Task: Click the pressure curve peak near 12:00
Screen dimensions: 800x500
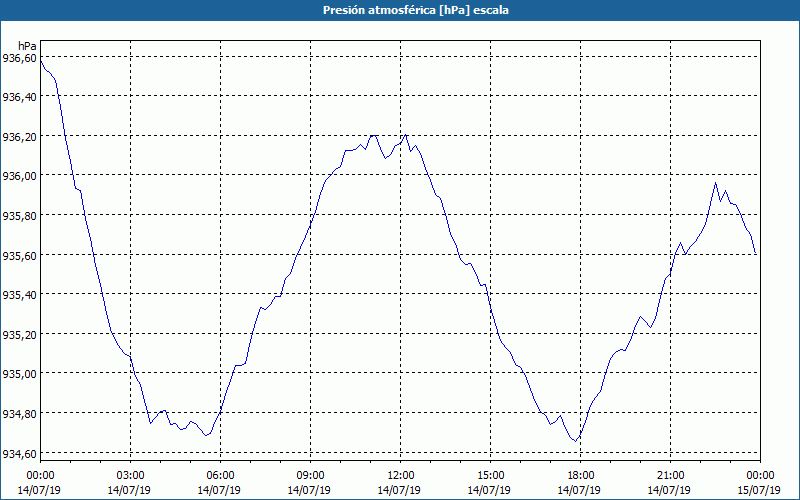Action: click(406, 135)
